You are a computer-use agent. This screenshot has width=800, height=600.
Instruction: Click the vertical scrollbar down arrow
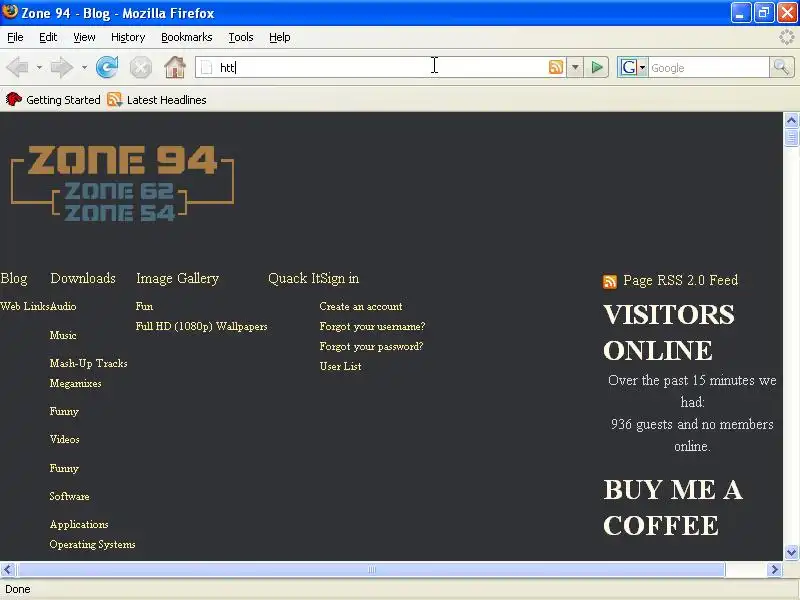(x=791, y=552)
